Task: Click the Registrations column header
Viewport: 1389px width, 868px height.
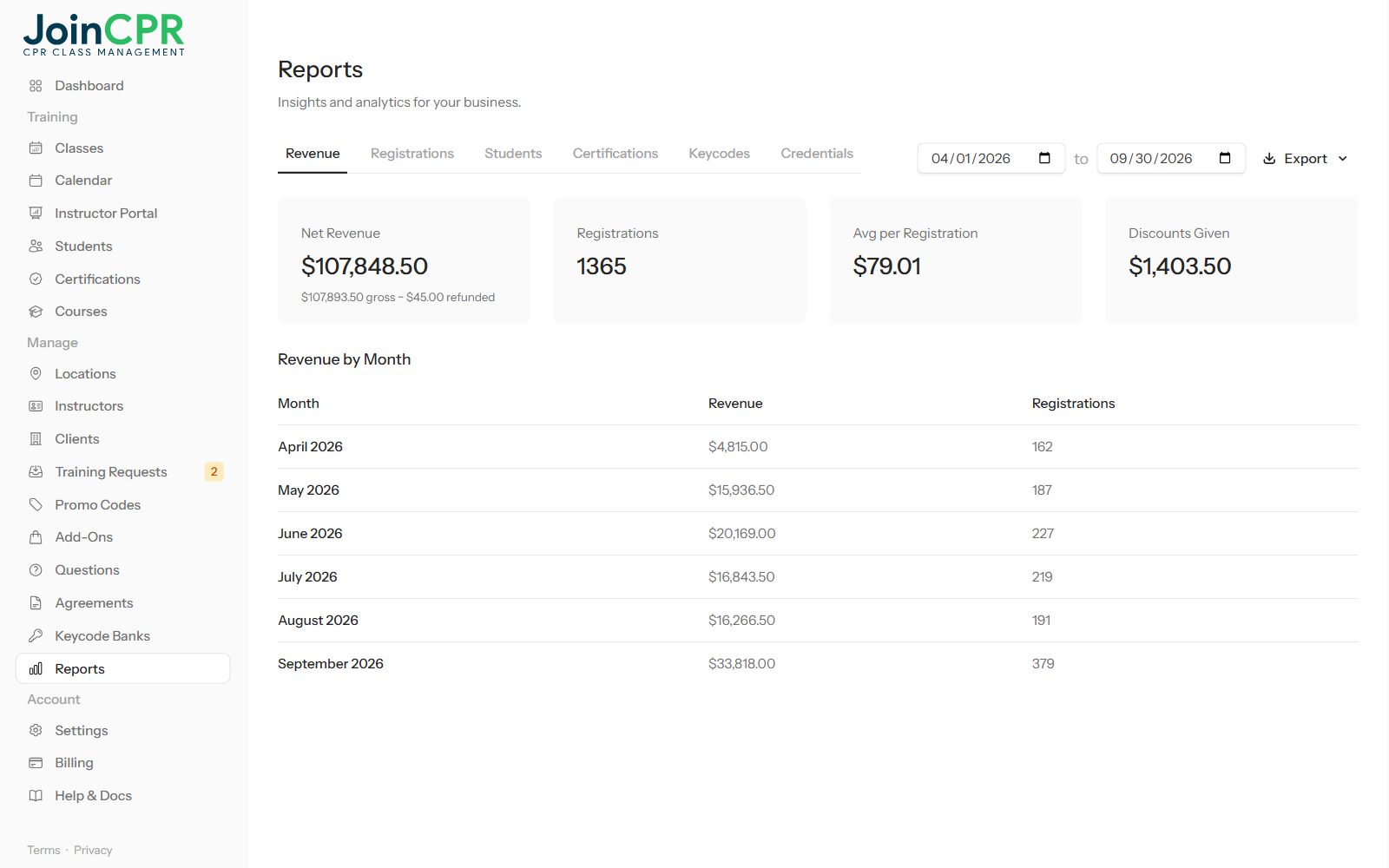Action: coord(1073,404)
